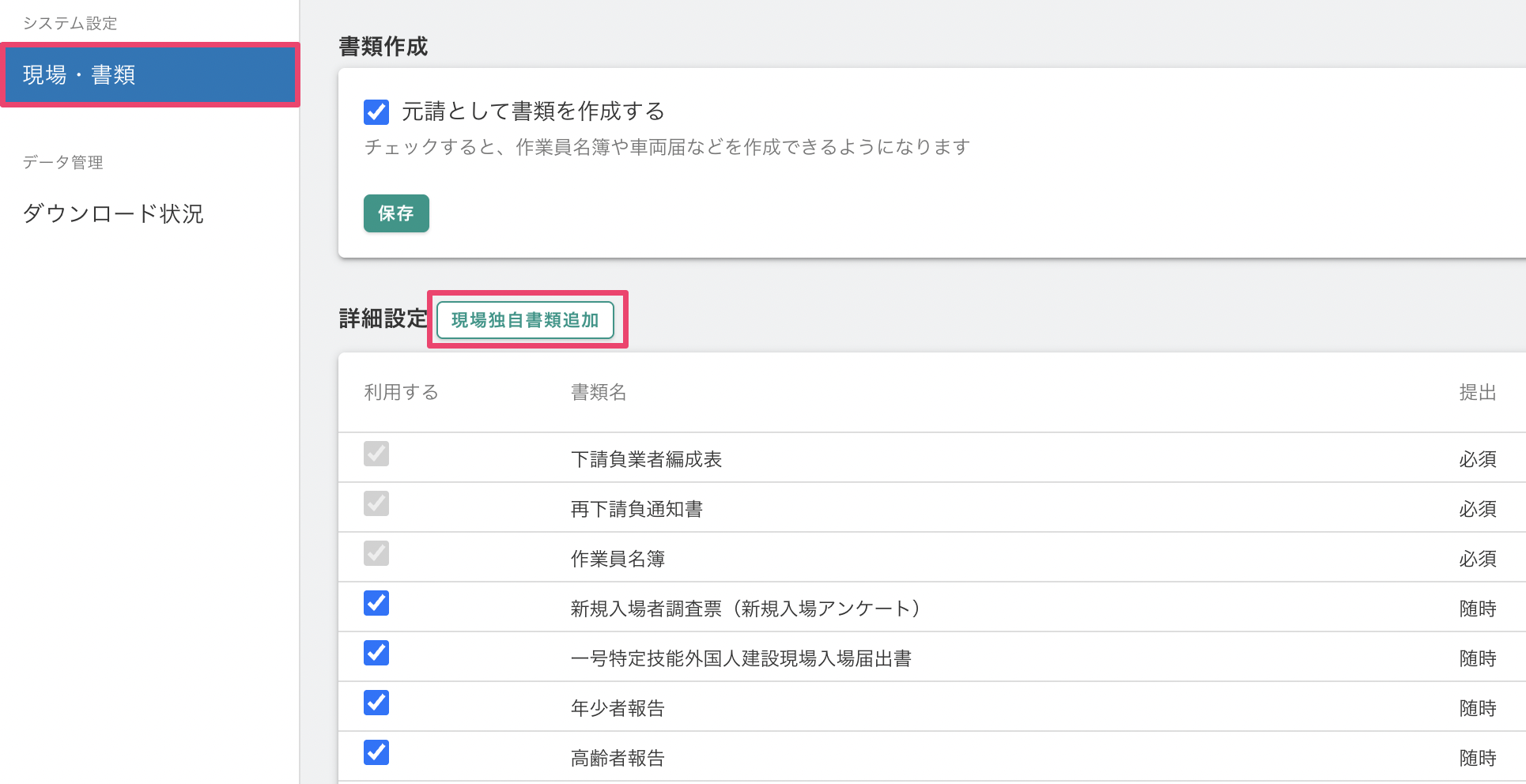
Task: Click the 作業員名簿 document name text
Action: (x=618, y=559)
